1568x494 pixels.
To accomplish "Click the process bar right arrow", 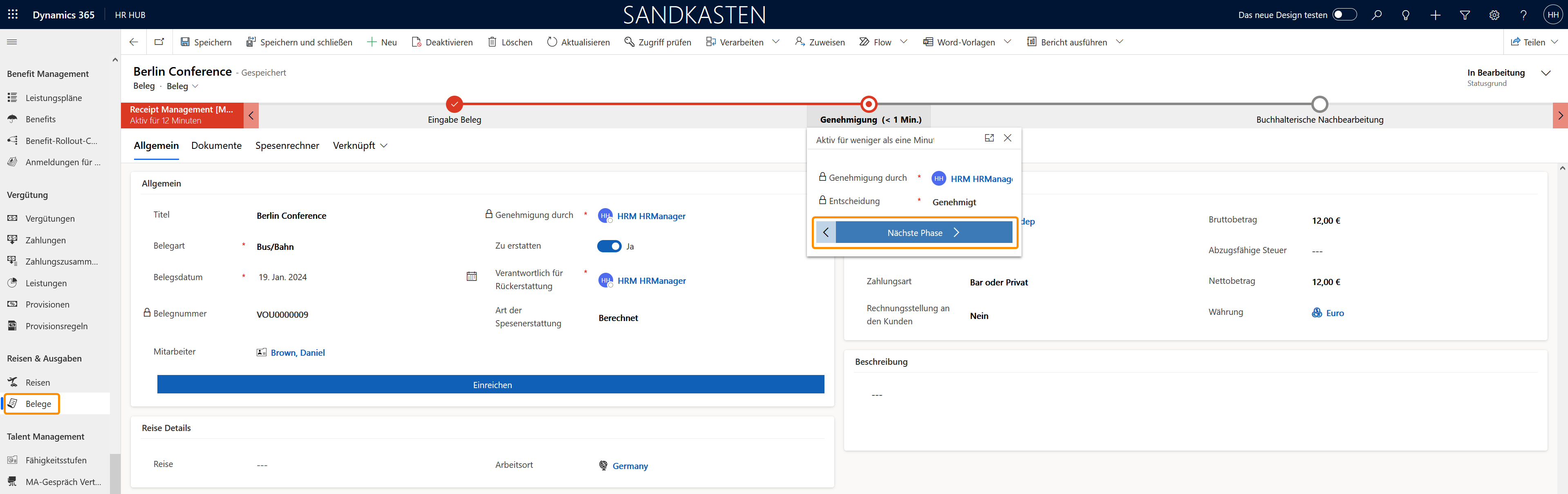I will (x=1560, y=115).
